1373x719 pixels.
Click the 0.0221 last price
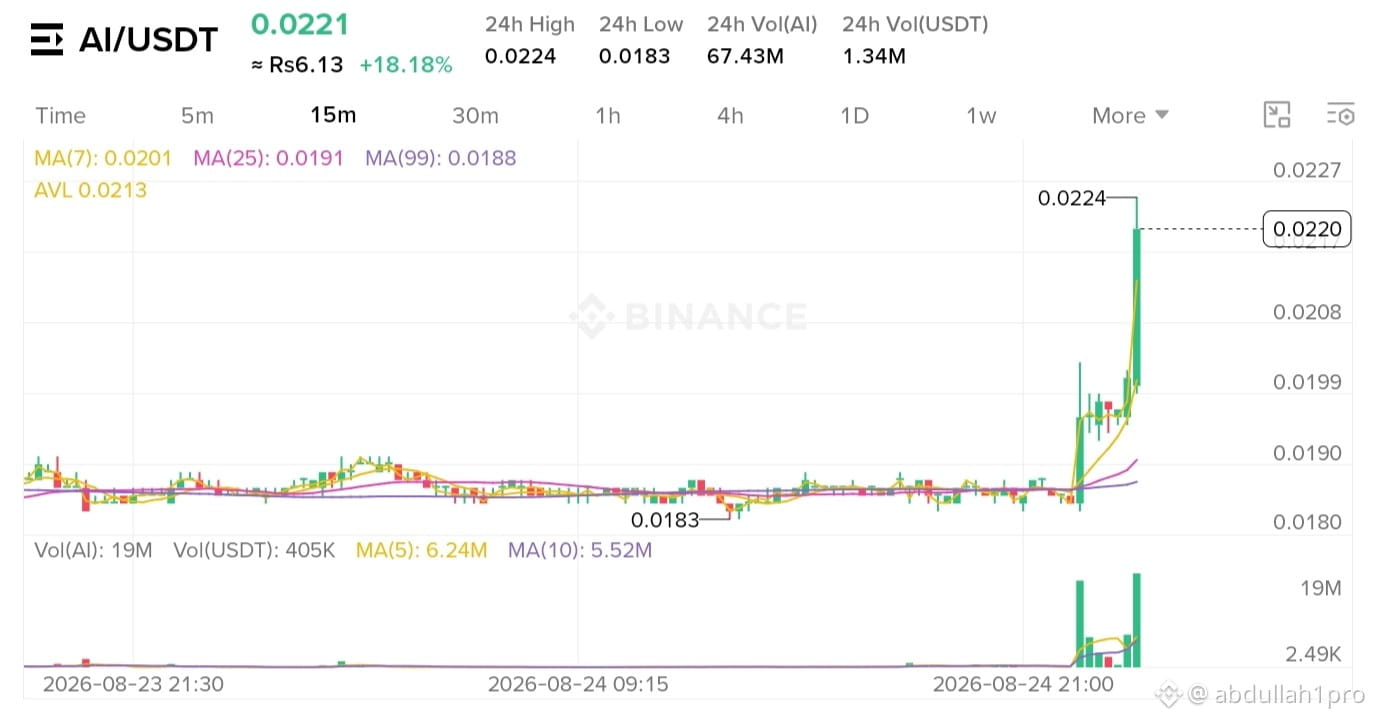click(300, 24)
